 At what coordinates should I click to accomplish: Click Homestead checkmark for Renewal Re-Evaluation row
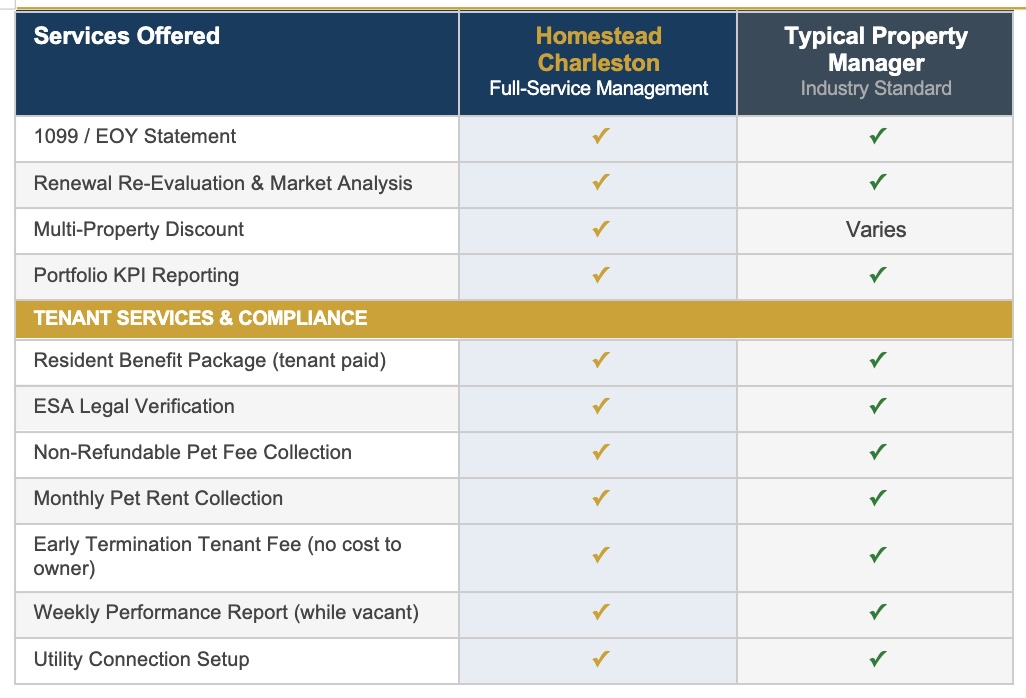click(600, 183)
